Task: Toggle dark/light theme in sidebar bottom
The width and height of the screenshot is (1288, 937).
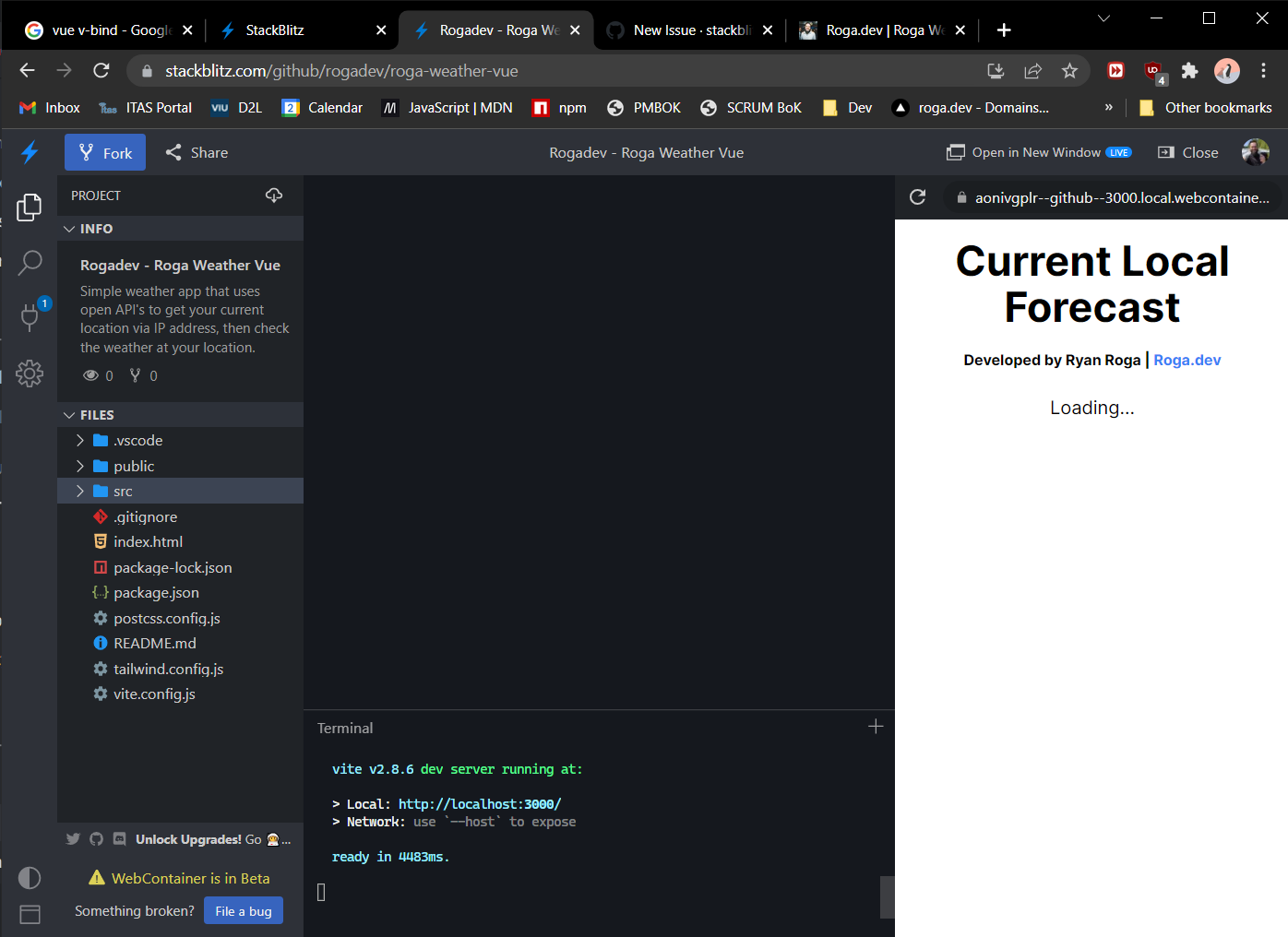Action: tap(29, 878)
